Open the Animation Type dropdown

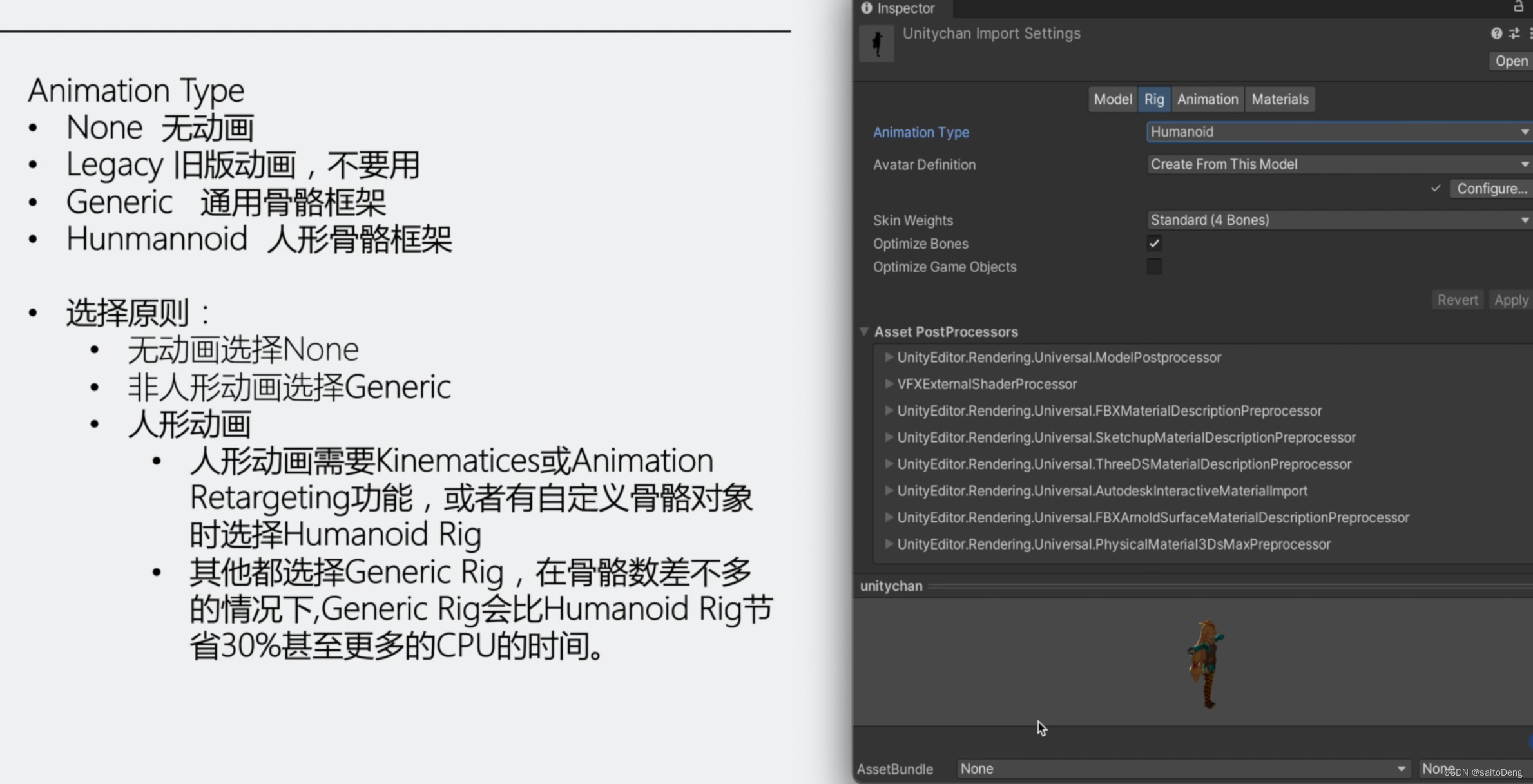[x=1338, y=132]
